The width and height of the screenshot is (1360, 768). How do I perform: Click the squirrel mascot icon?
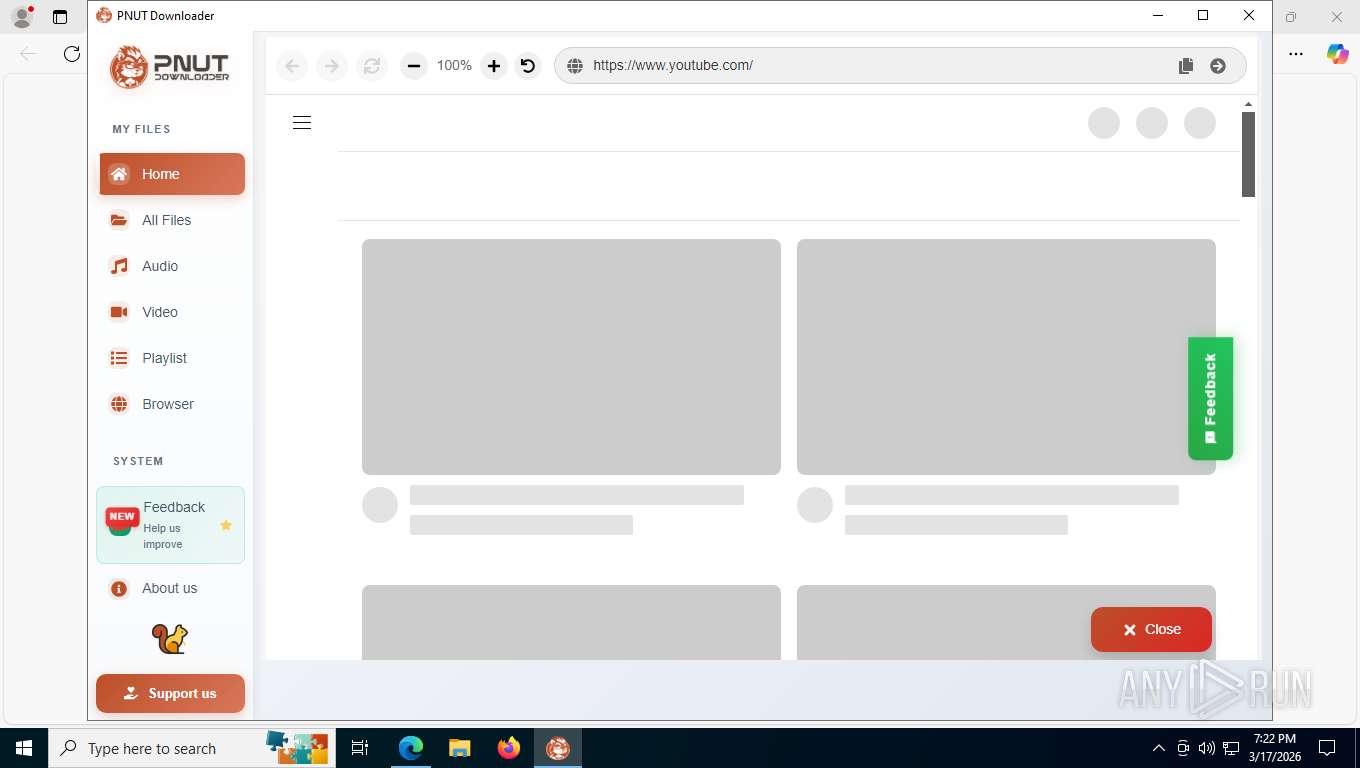tap(170, 639)
